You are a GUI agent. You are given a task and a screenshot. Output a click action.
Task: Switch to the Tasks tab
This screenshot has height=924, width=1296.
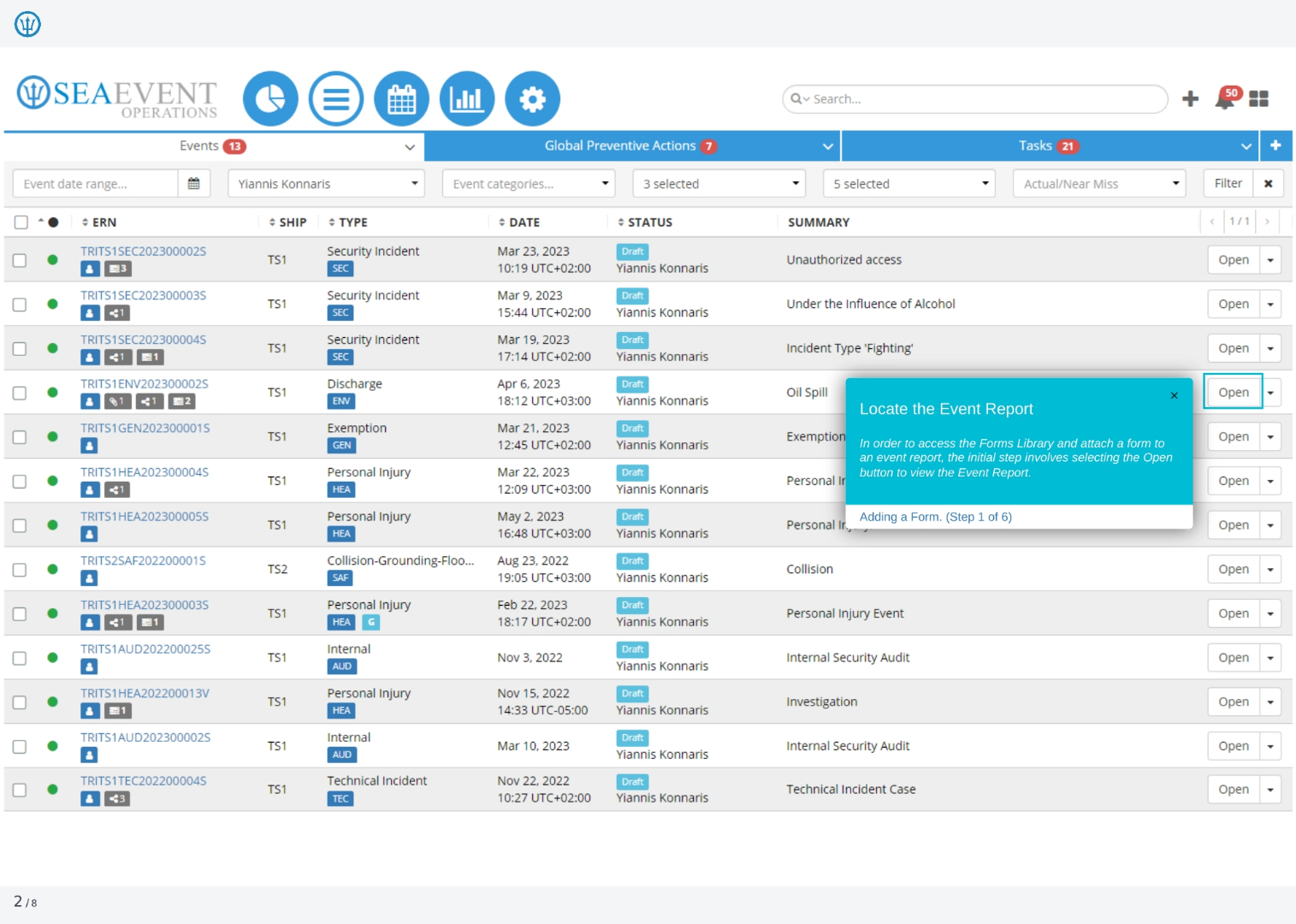pos(1050,146)
